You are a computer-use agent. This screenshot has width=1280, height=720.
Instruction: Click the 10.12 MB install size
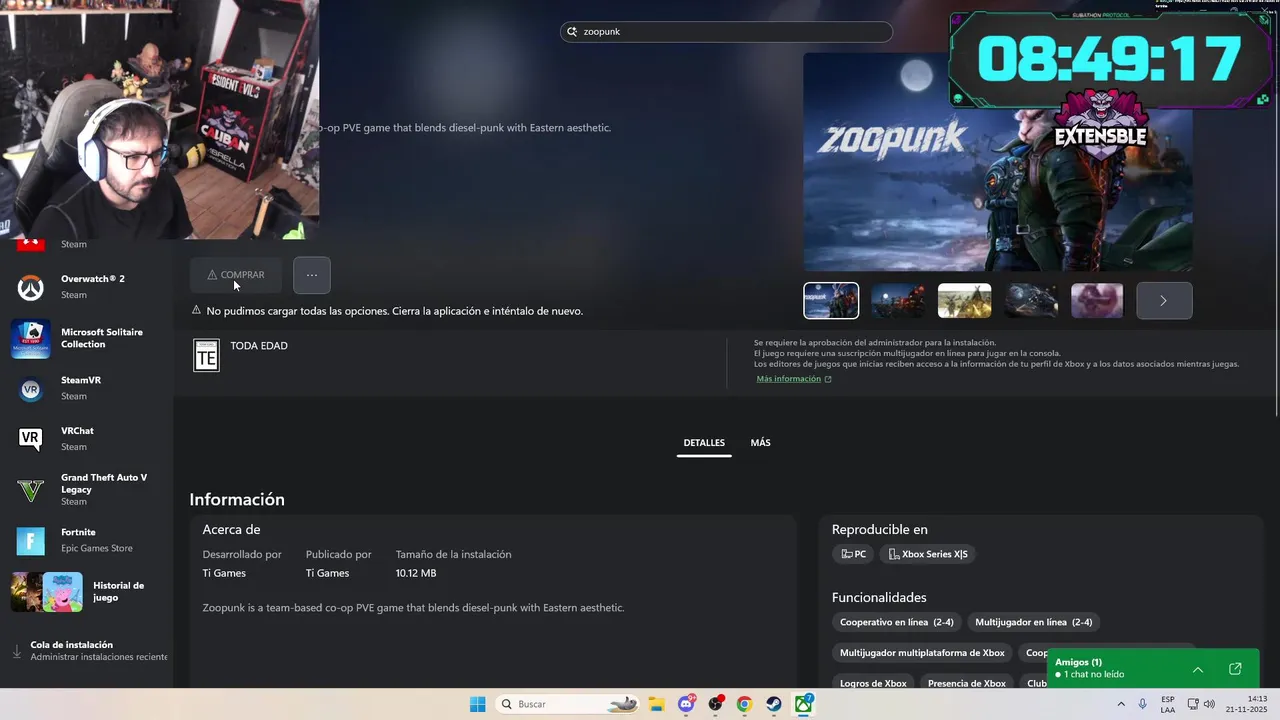point(416,573)
